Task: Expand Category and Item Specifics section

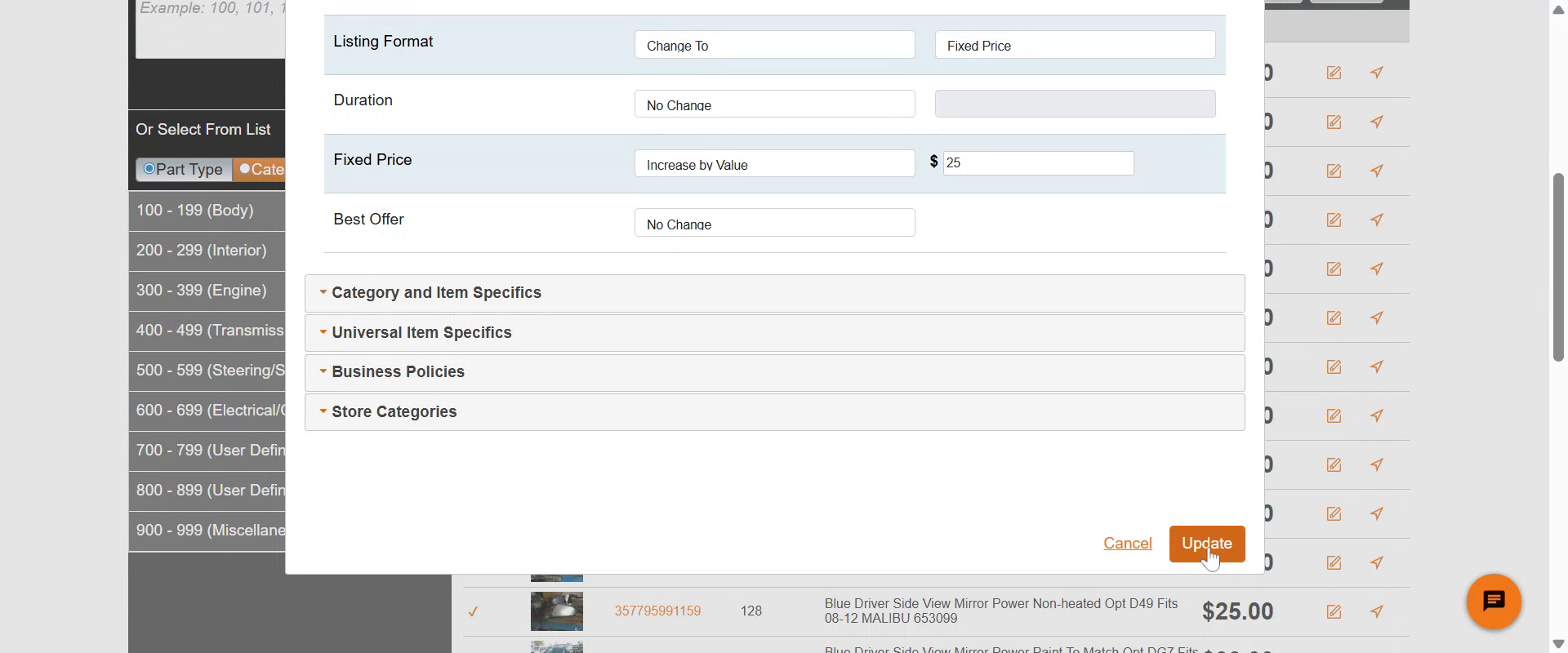Action: tap(774, 293)
